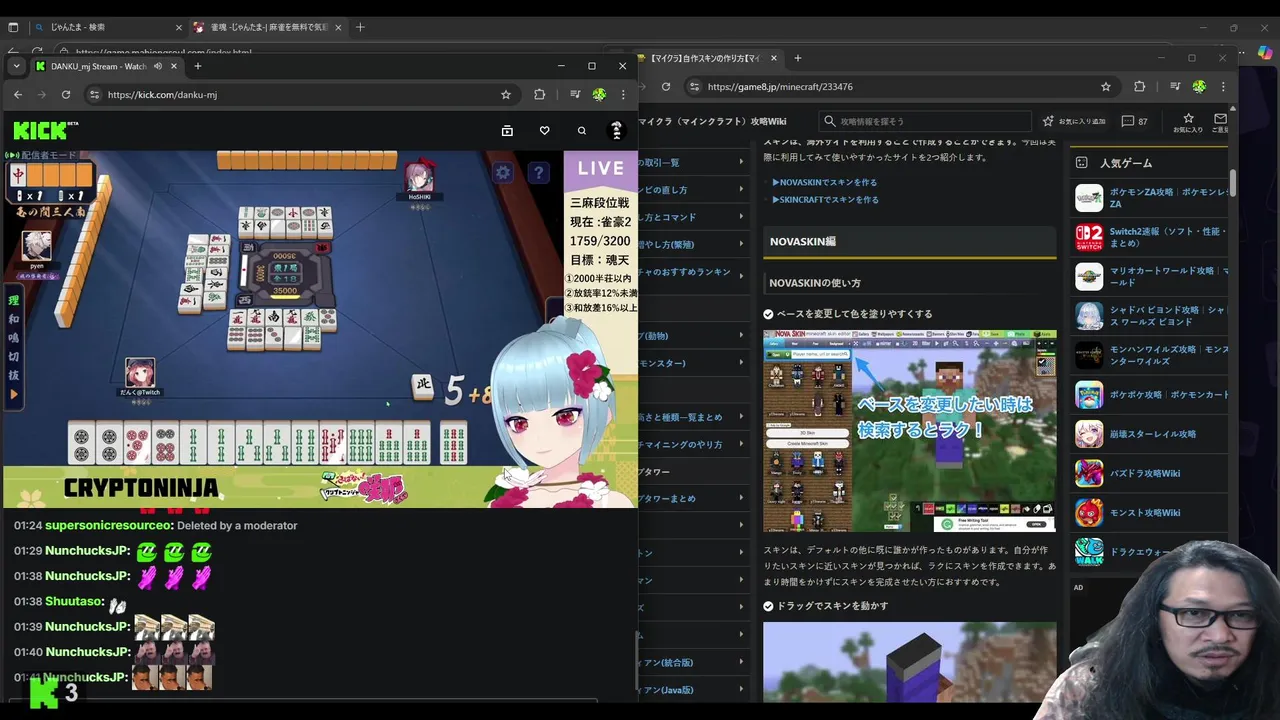Open the mahjong game settings gear

tap(503, 172)
